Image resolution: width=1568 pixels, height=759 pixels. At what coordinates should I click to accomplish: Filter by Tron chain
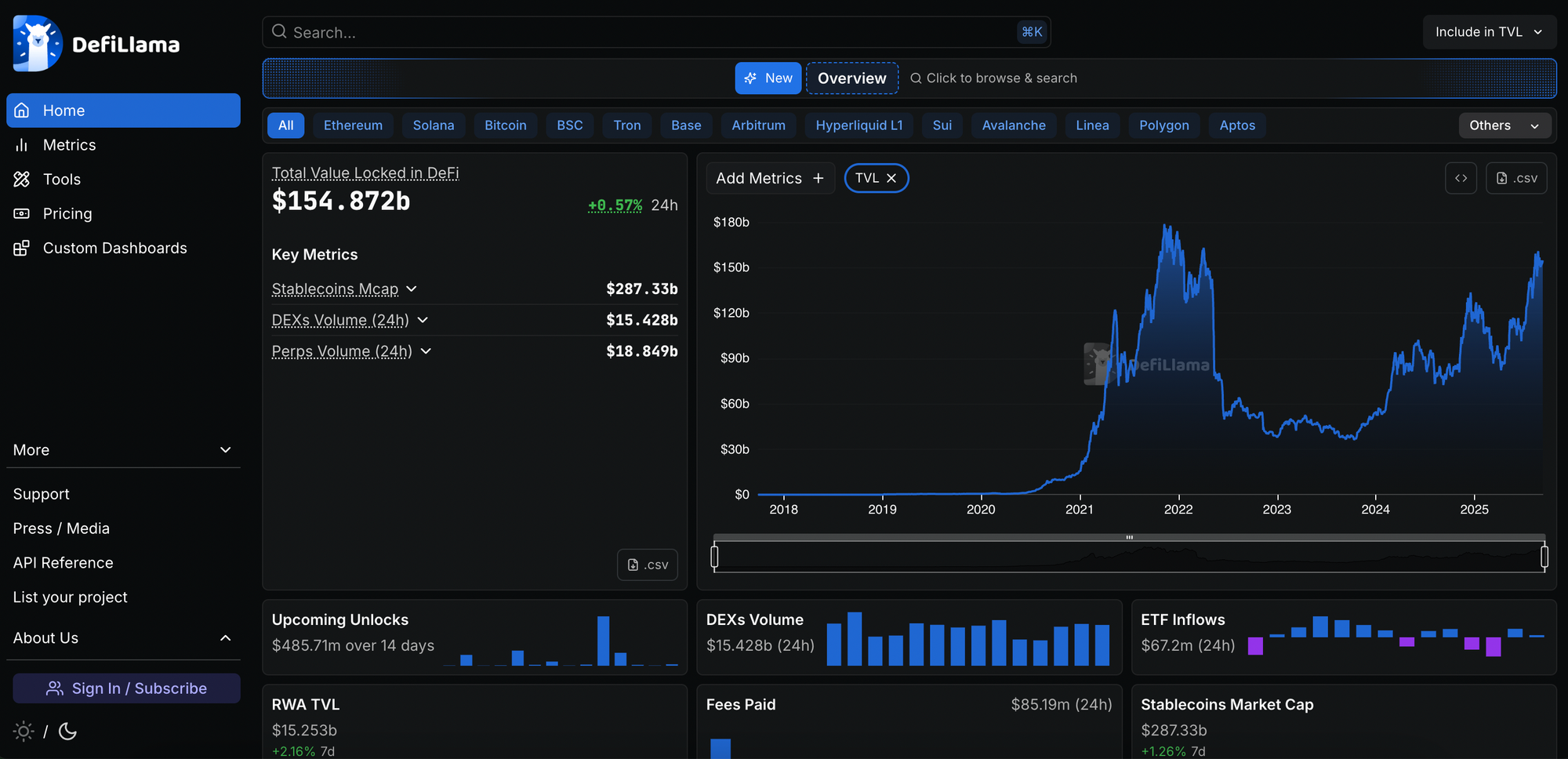627,125
